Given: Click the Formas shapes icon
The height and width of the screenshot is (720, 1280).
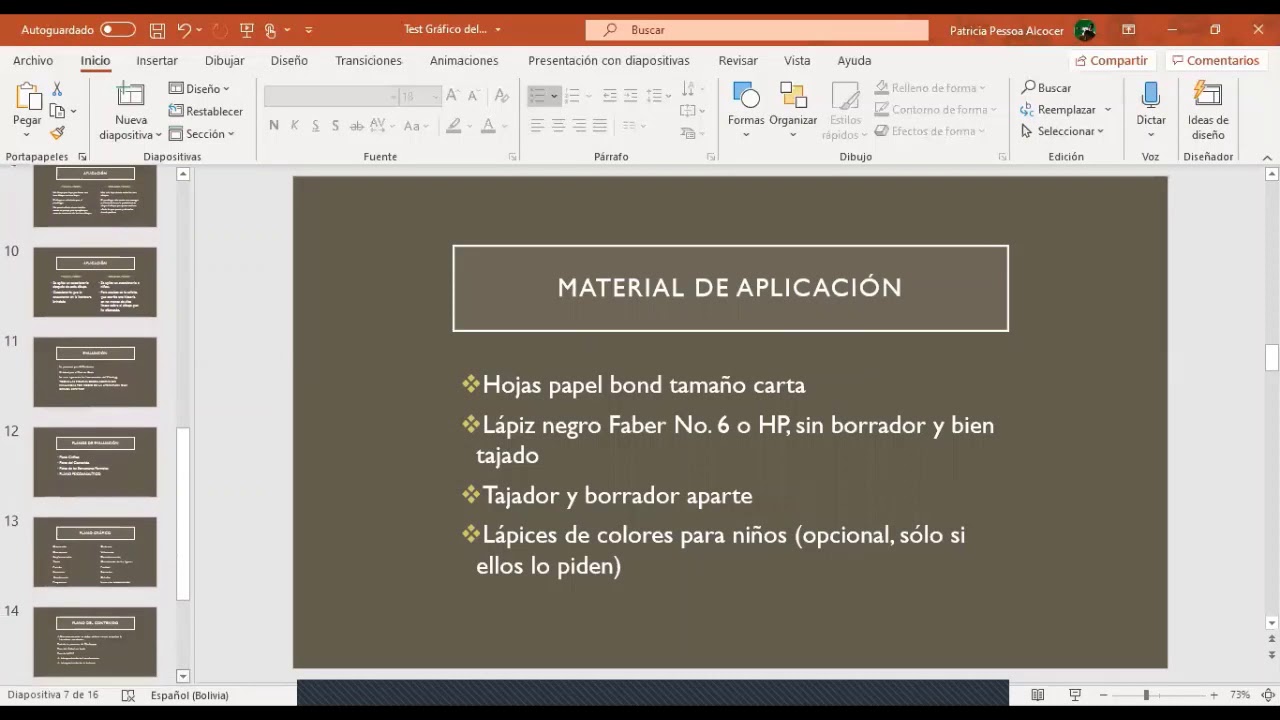Looking at the screenshot, I should 746,96.
